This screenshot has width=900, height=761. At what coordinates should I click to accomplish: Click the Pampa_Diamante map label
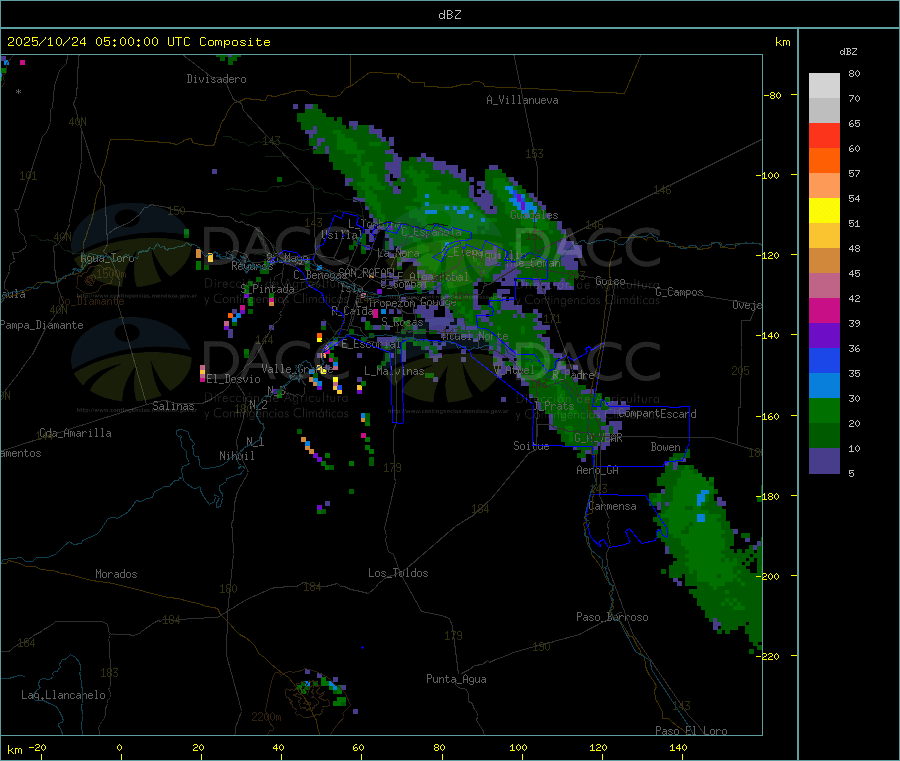(42, 325)
